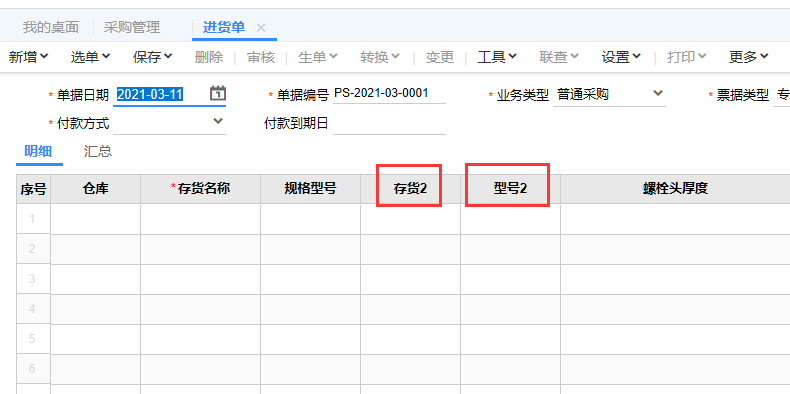The width and height of the screenshot is (790, 394).
Task: Click the 序号 column header
Action: coord(33,189)
